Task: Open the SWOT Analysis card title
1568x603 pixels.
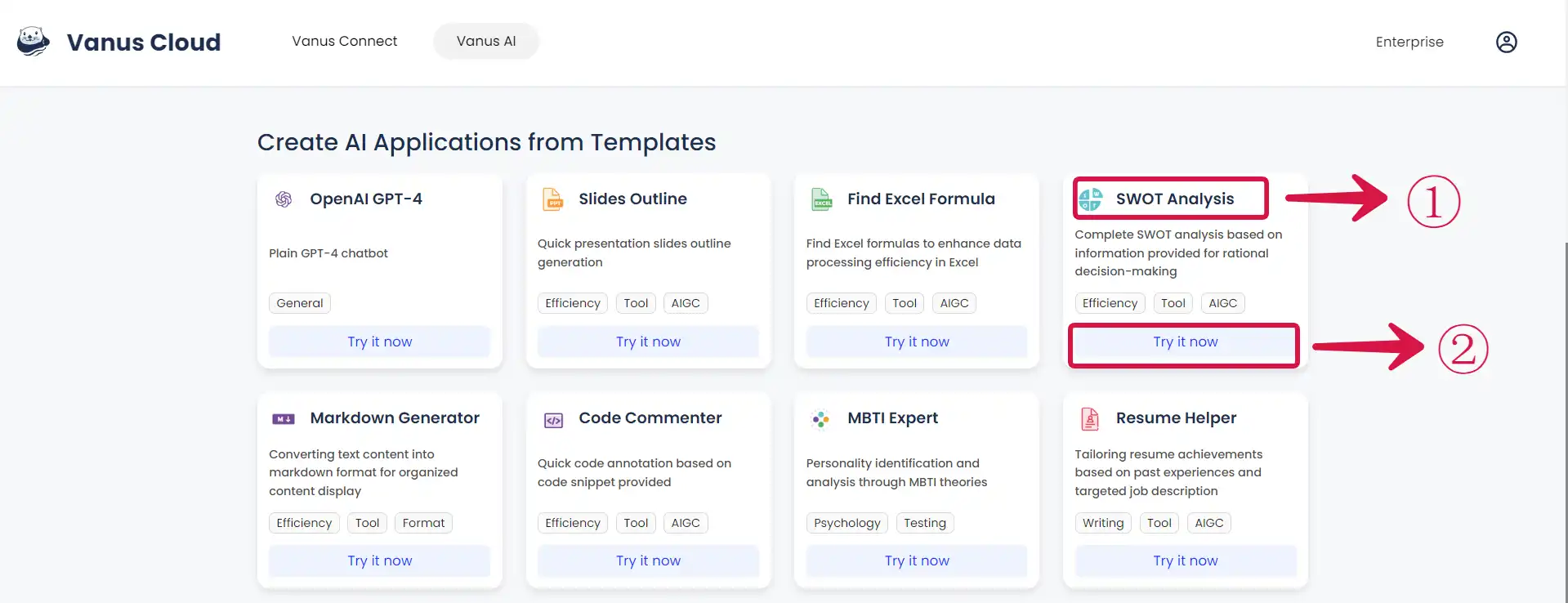Action: pyautogui.click(x=1175, y=199)
